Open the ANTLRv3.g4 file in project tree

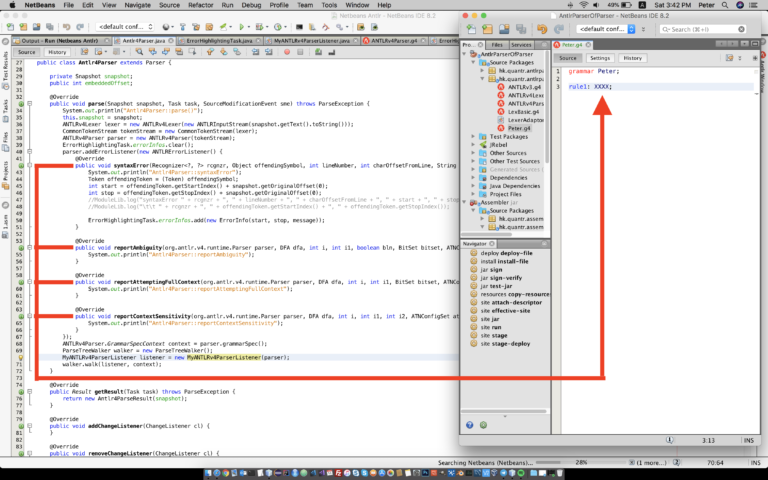click(524, 87)
